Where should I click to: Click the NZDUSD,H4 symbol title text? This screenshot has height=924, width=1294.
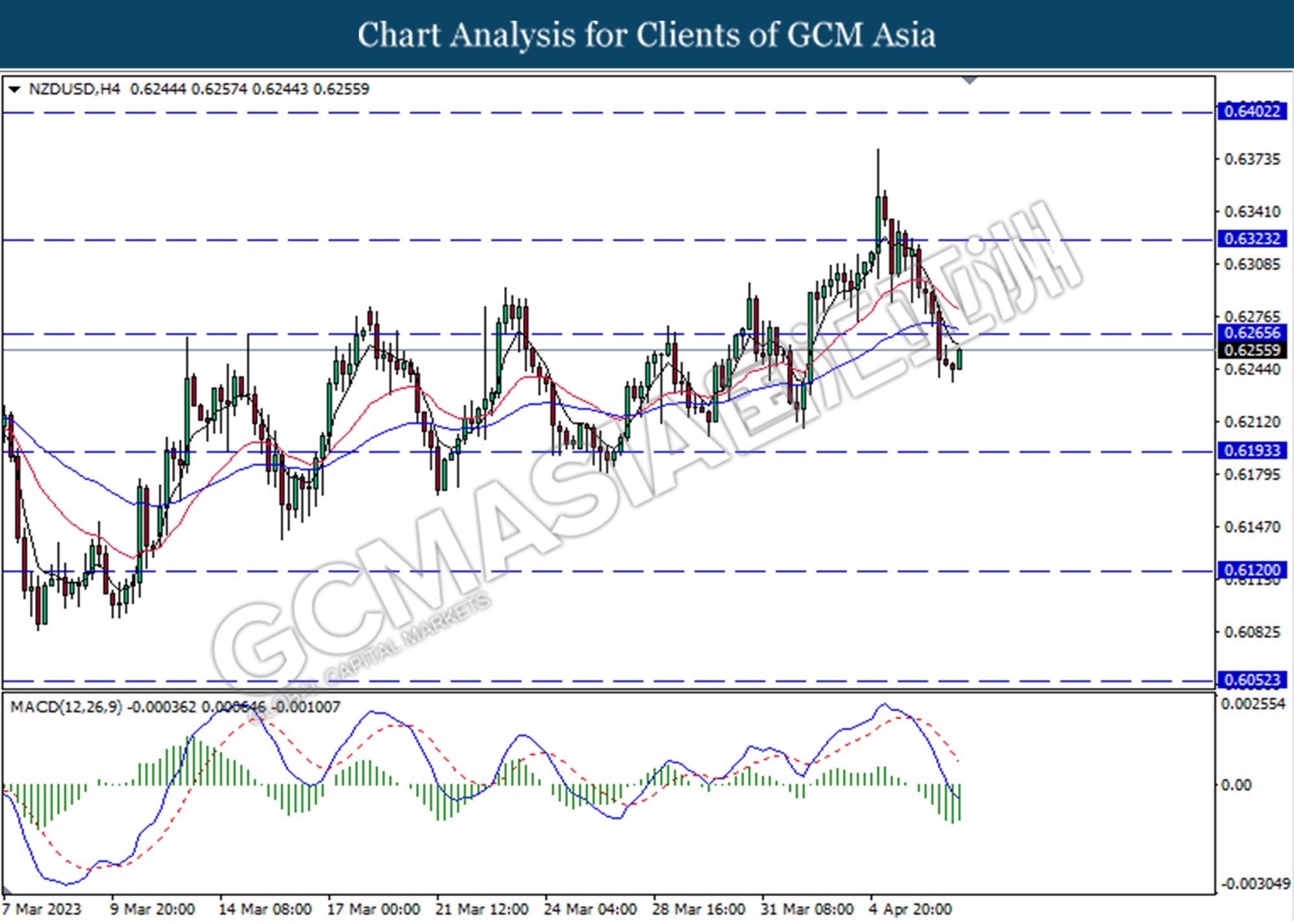coord(74,89)
